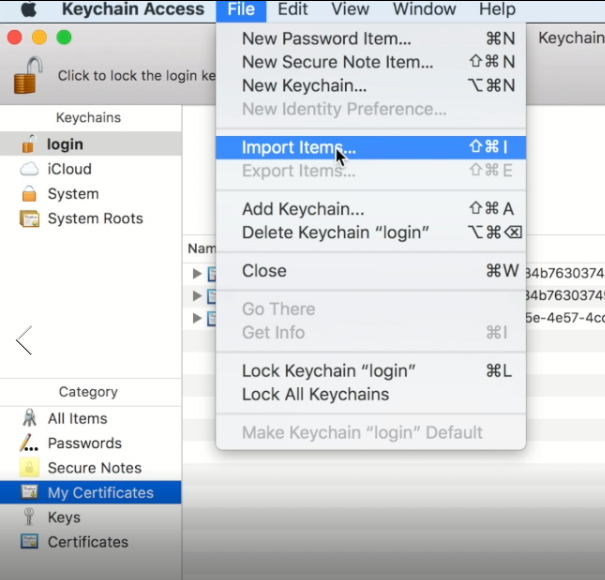The image size is (605, 580).
Task: Show the All Items category
Action: click(91, 418)
